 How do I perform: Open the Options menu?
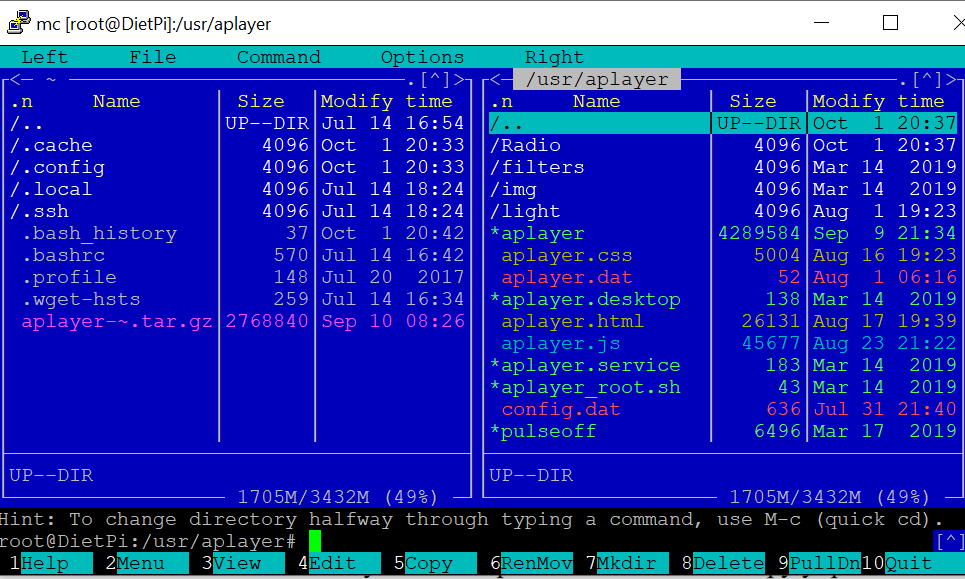click(422, 57)
